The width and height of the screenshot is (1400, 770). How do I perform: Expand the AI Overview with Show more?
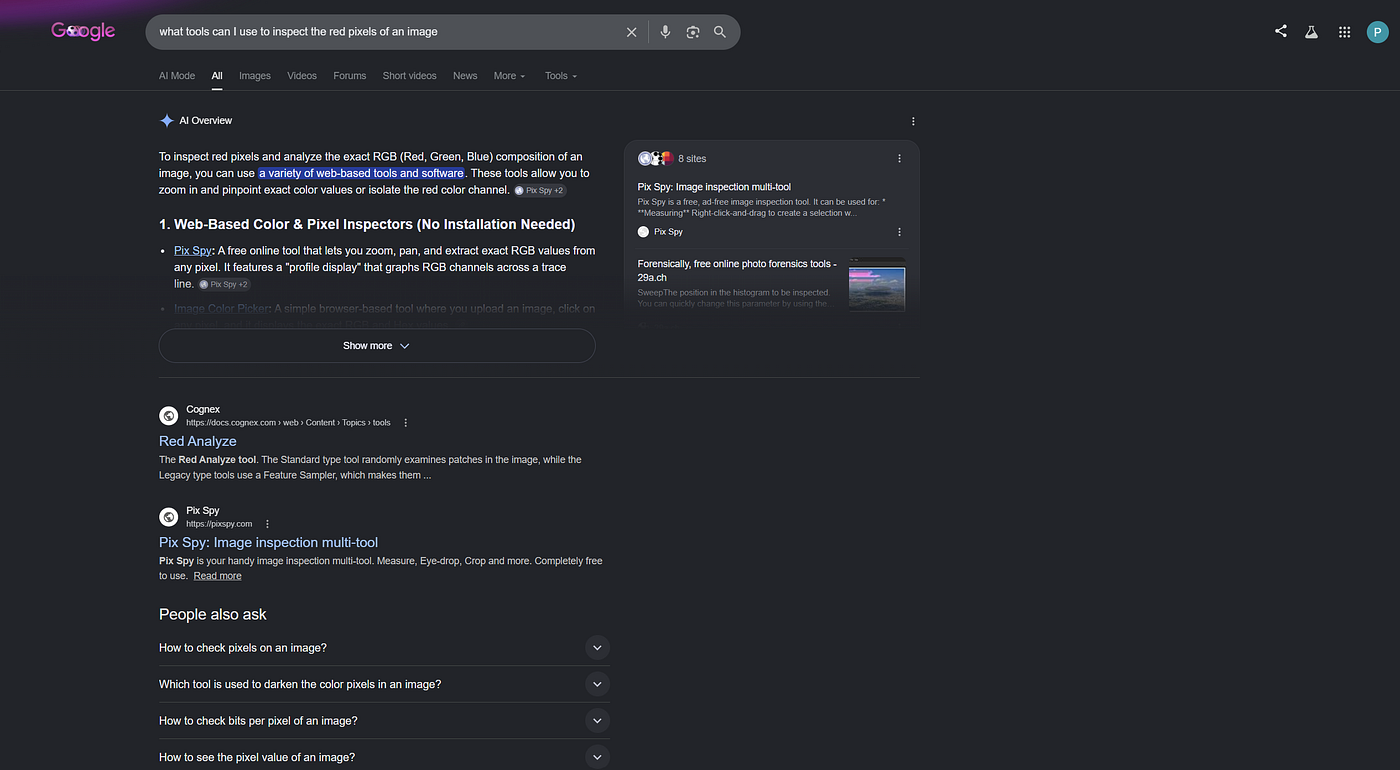[377, 346]
